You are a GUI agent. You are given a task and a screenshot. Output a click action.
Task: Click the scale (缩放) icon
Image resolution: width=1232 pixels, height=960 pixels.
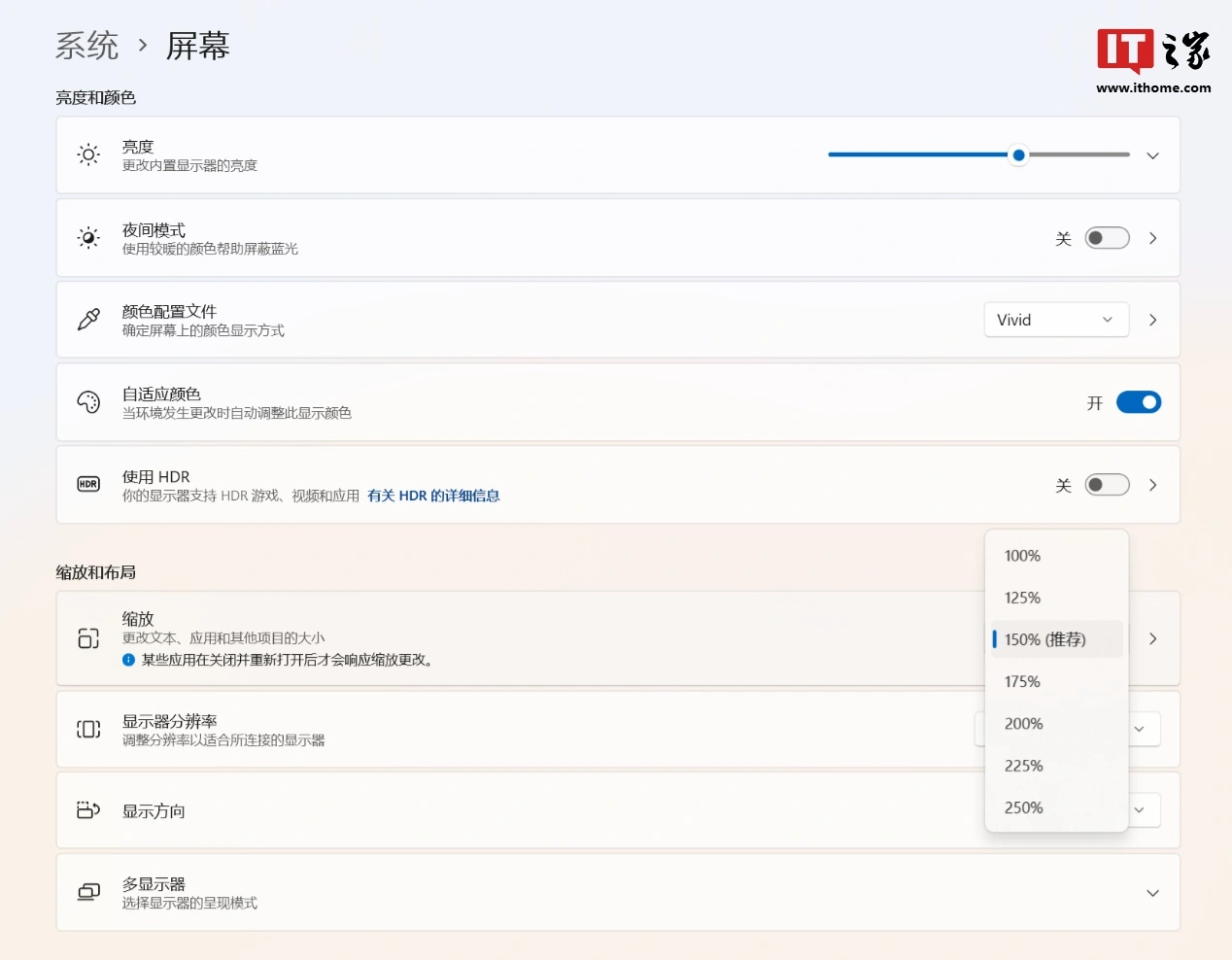(88, 638)
